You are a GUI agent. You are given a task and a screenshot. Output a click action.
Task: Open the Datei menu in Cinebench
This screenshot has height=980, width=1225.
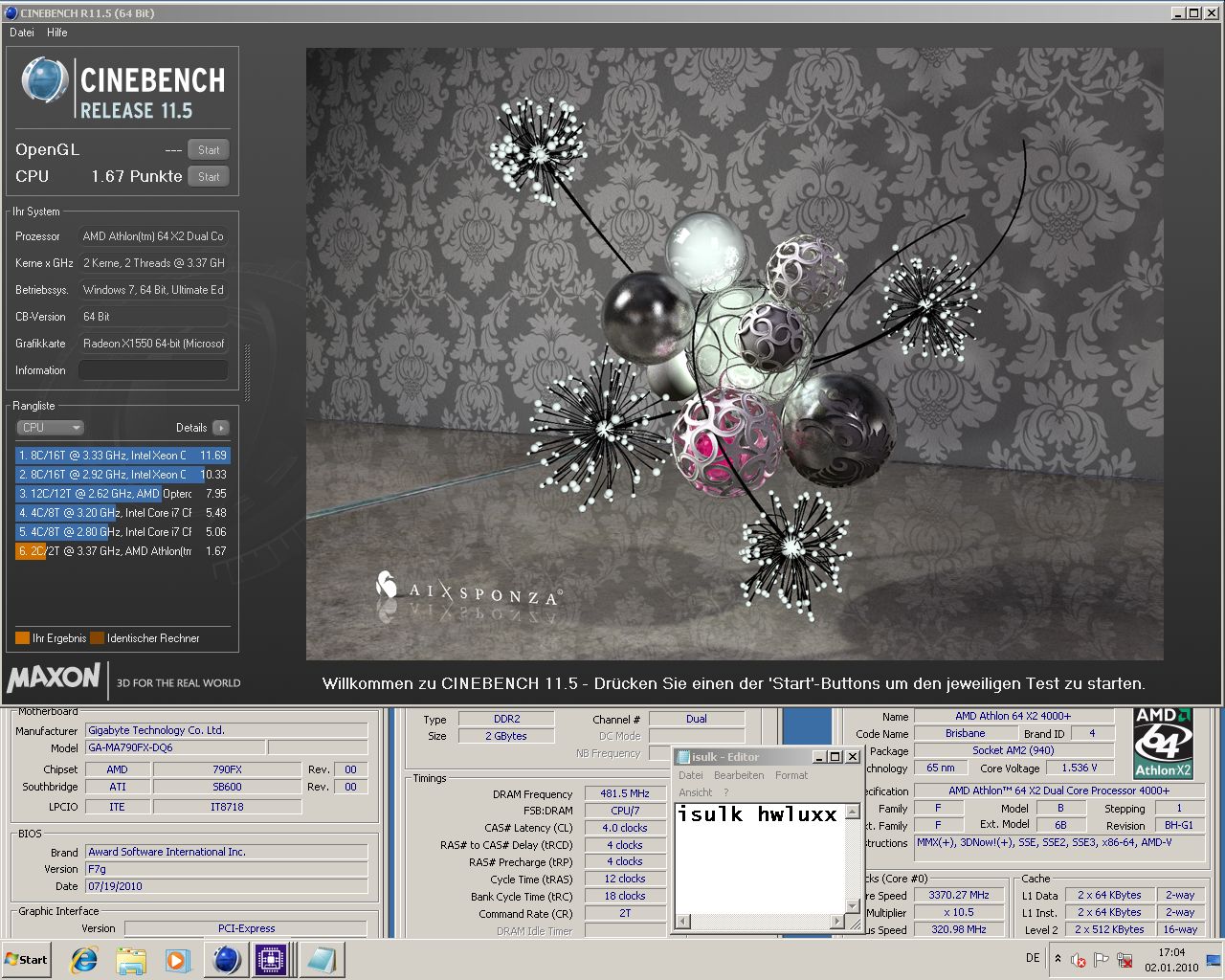[x=21, y=33]
